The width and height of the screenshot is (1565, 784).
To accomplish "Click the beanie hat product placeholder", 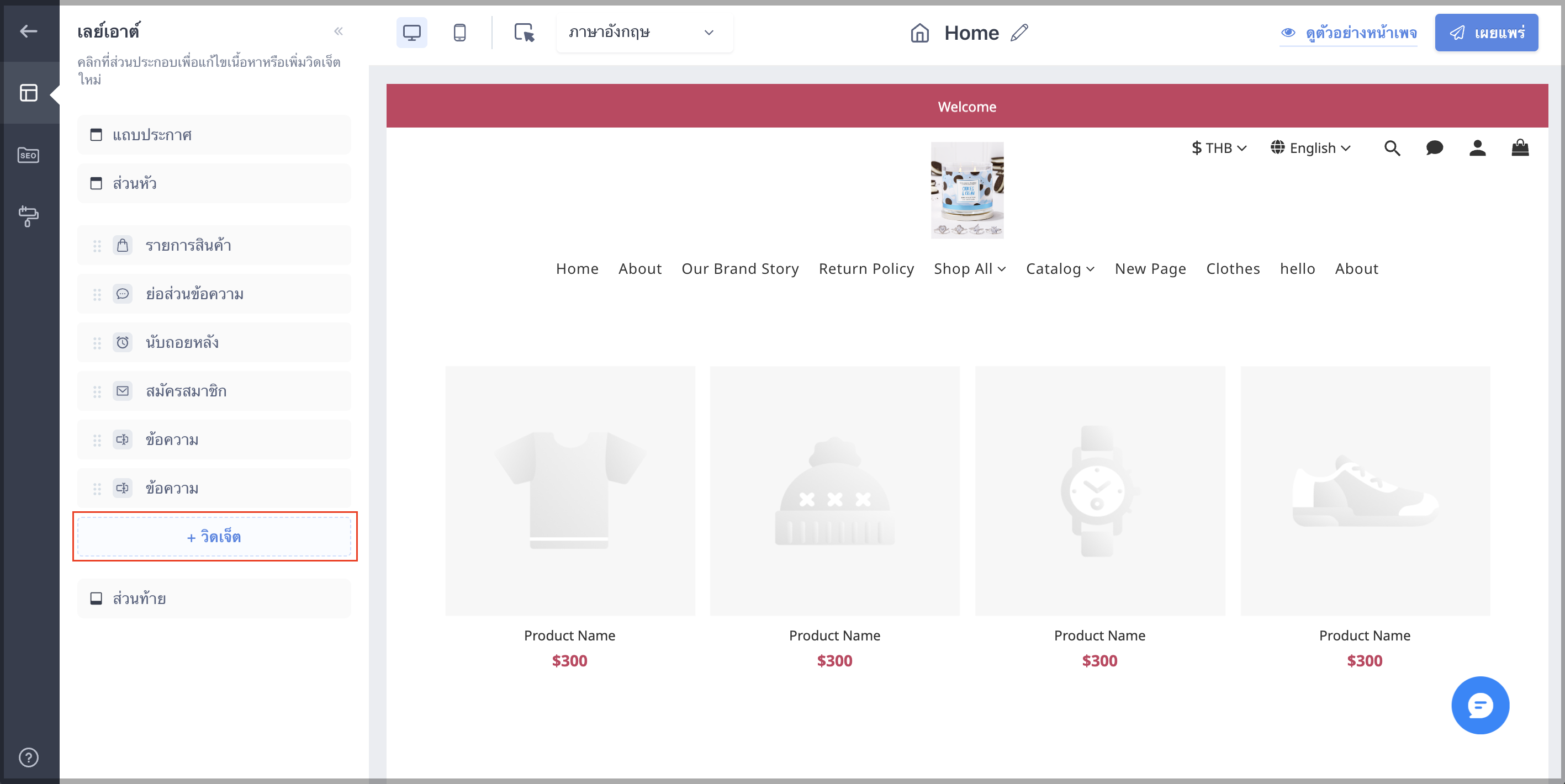I will coord(835,491).
